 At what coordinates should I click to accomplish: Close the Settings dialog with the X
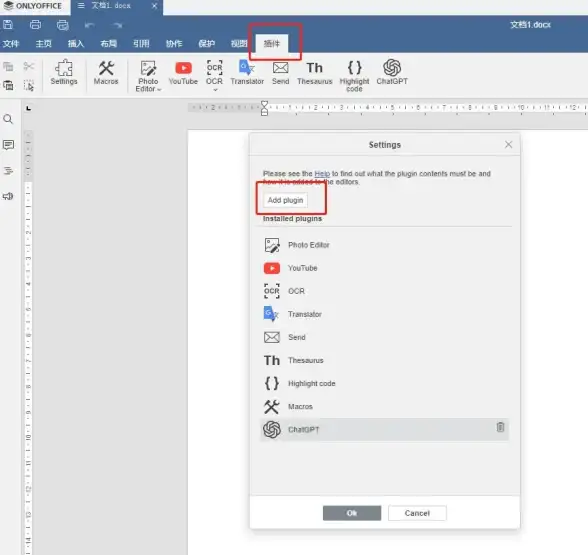click(x=508, y=144)
